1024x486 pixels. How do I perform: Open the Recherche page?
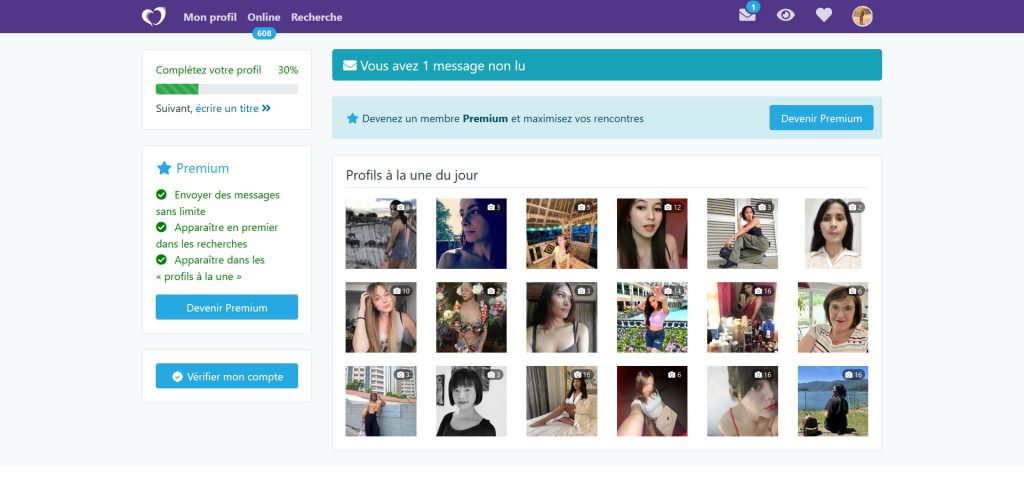[x=317, y=17]
